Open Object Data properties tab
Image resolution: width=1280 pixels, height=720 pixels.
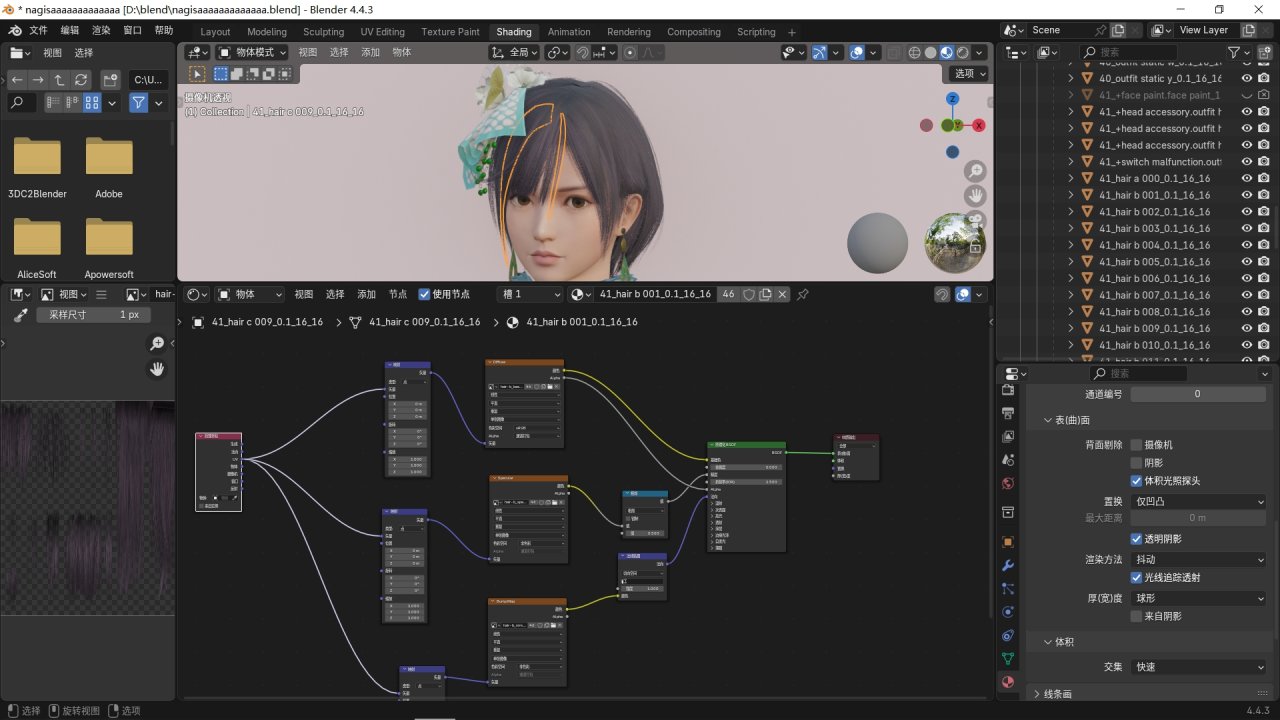(x=1008, y=659)
